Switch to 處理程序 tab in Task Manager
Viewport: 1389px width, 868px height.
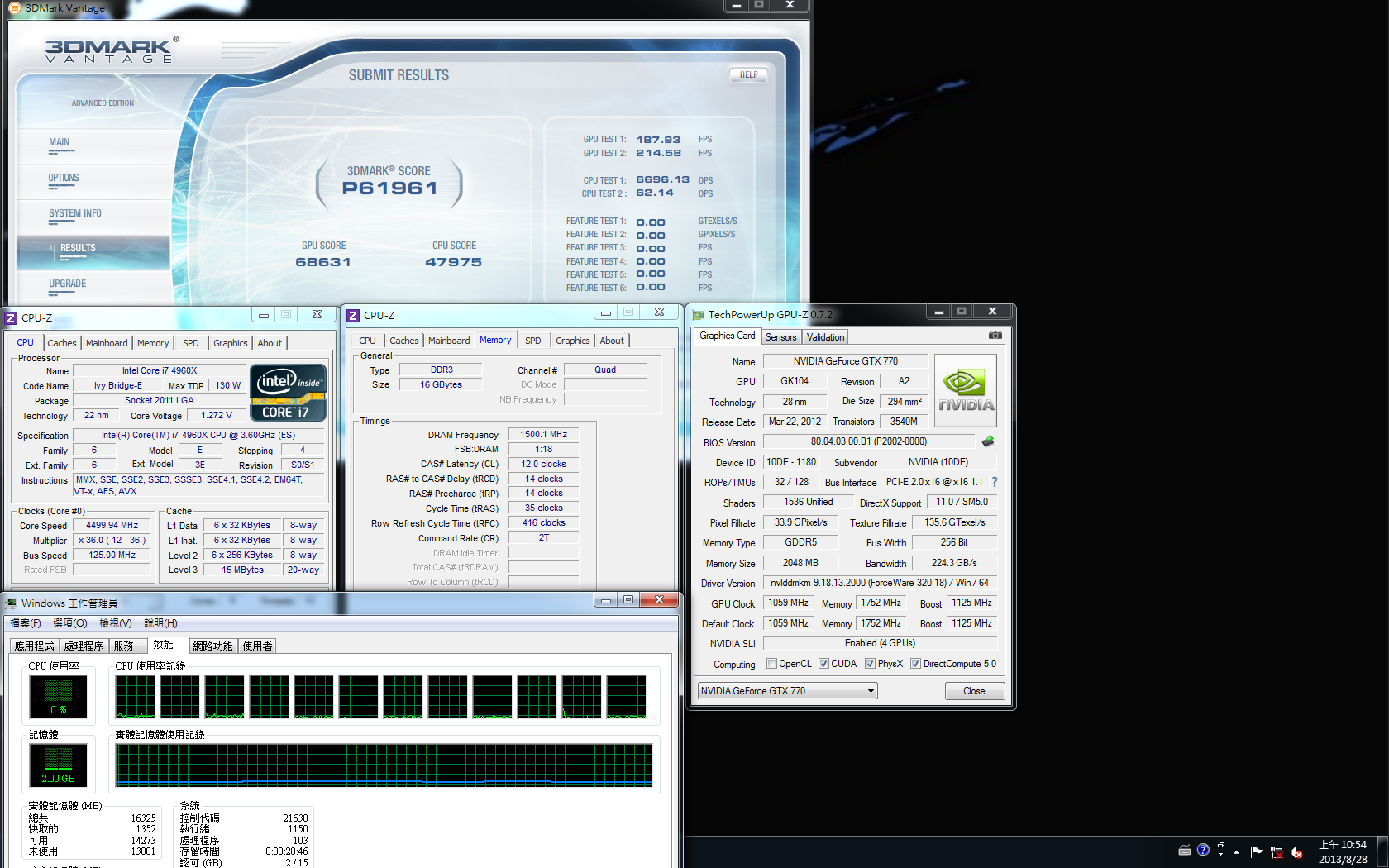[x=84, y=646]
